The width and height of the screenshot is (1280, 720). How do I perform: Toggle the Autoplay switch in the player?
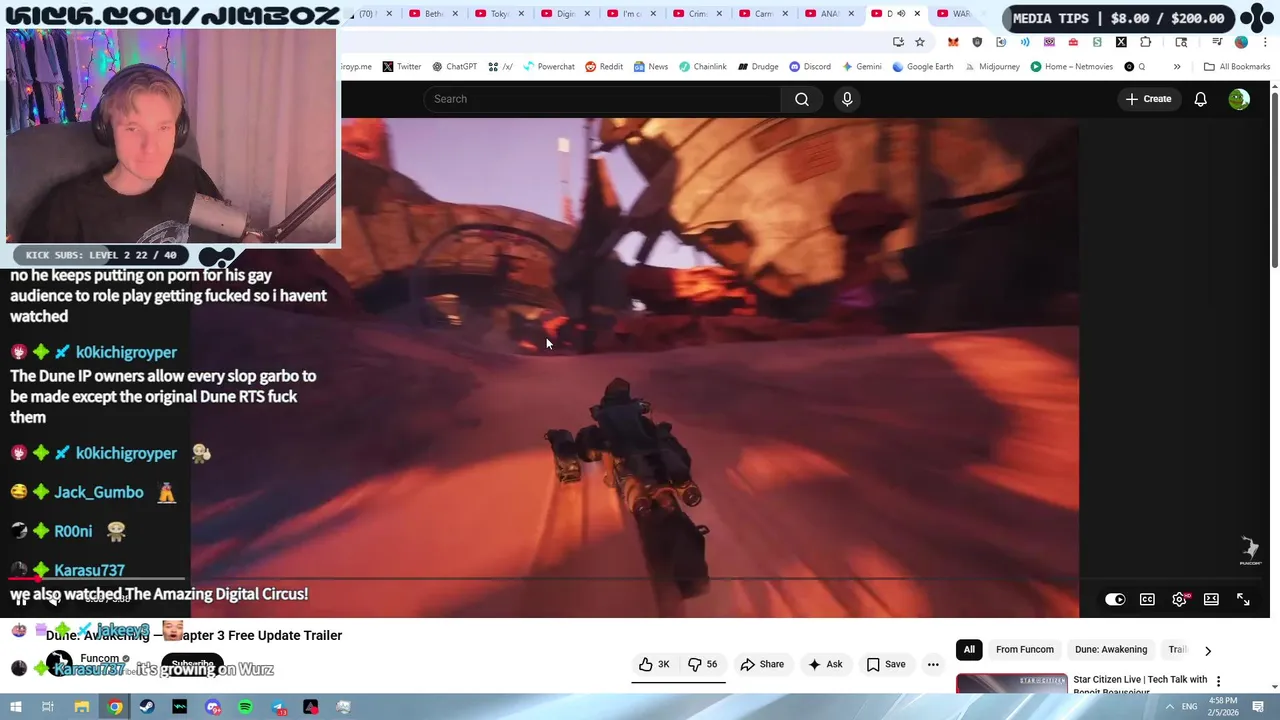tap(1115, 599)
